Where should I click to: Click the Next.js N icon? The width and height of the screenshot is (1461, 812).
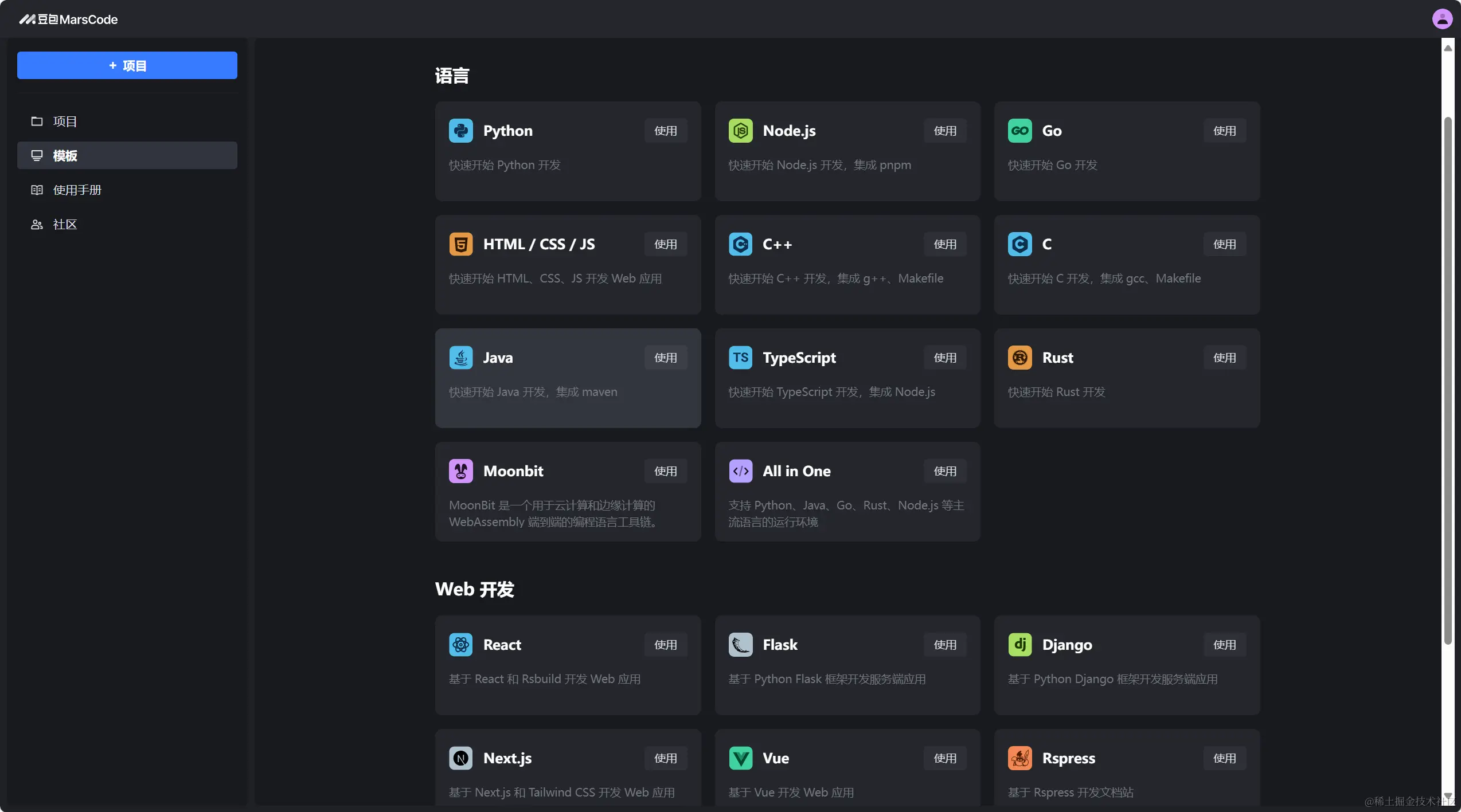pos(460,758)
